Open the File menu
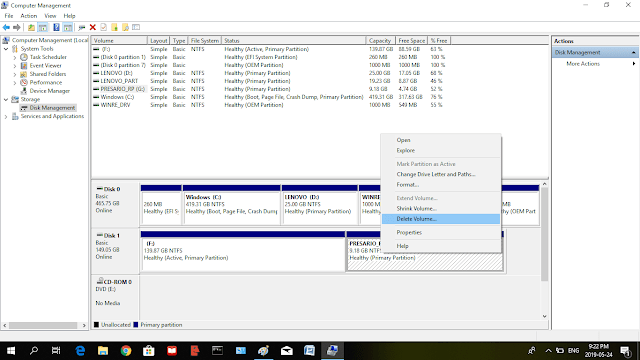The height and width of the screenshot is (360, 640). [9, 16]
